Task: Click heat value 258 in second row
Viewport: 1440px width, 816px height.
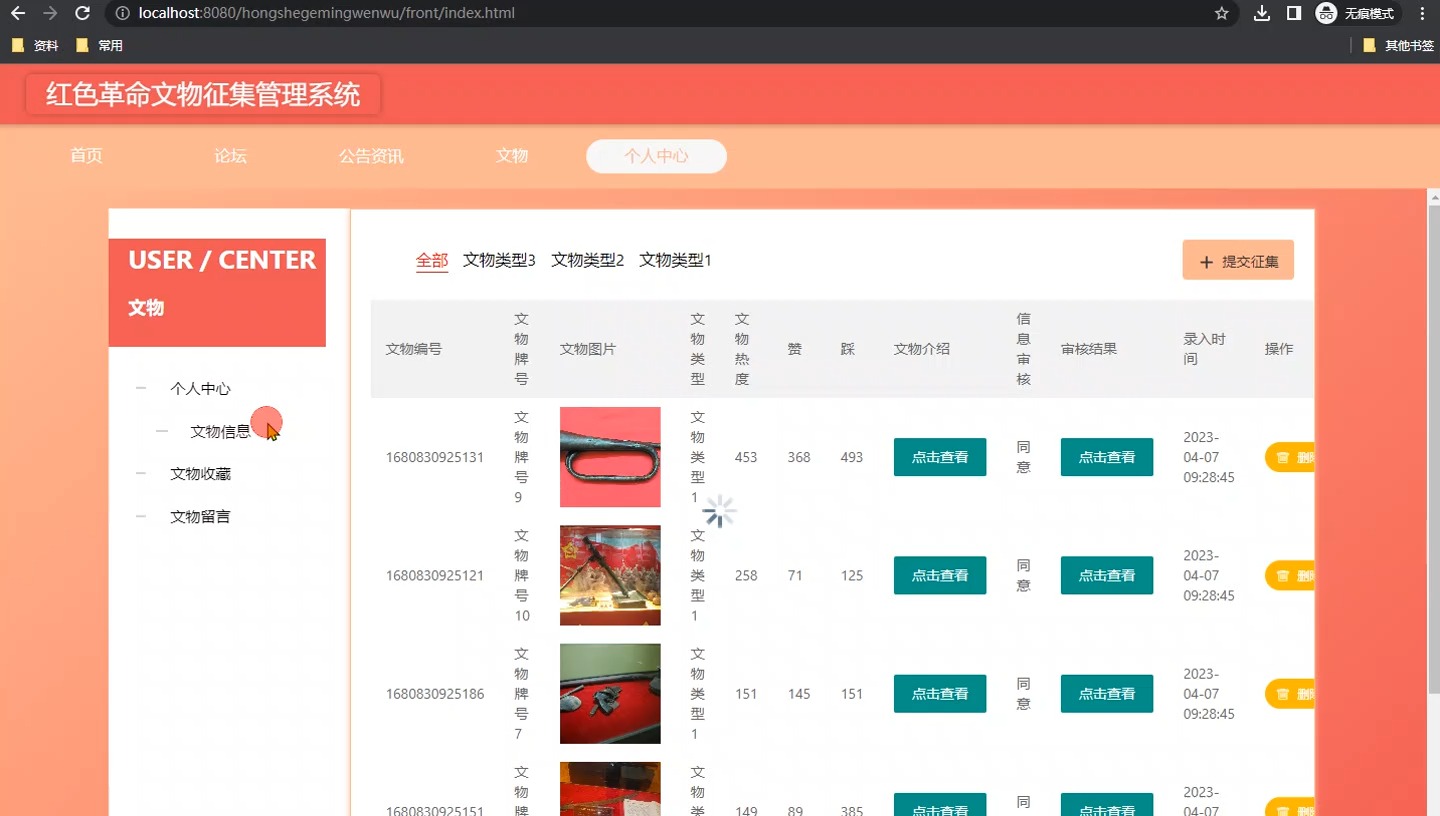Action: tap(746, 575)
